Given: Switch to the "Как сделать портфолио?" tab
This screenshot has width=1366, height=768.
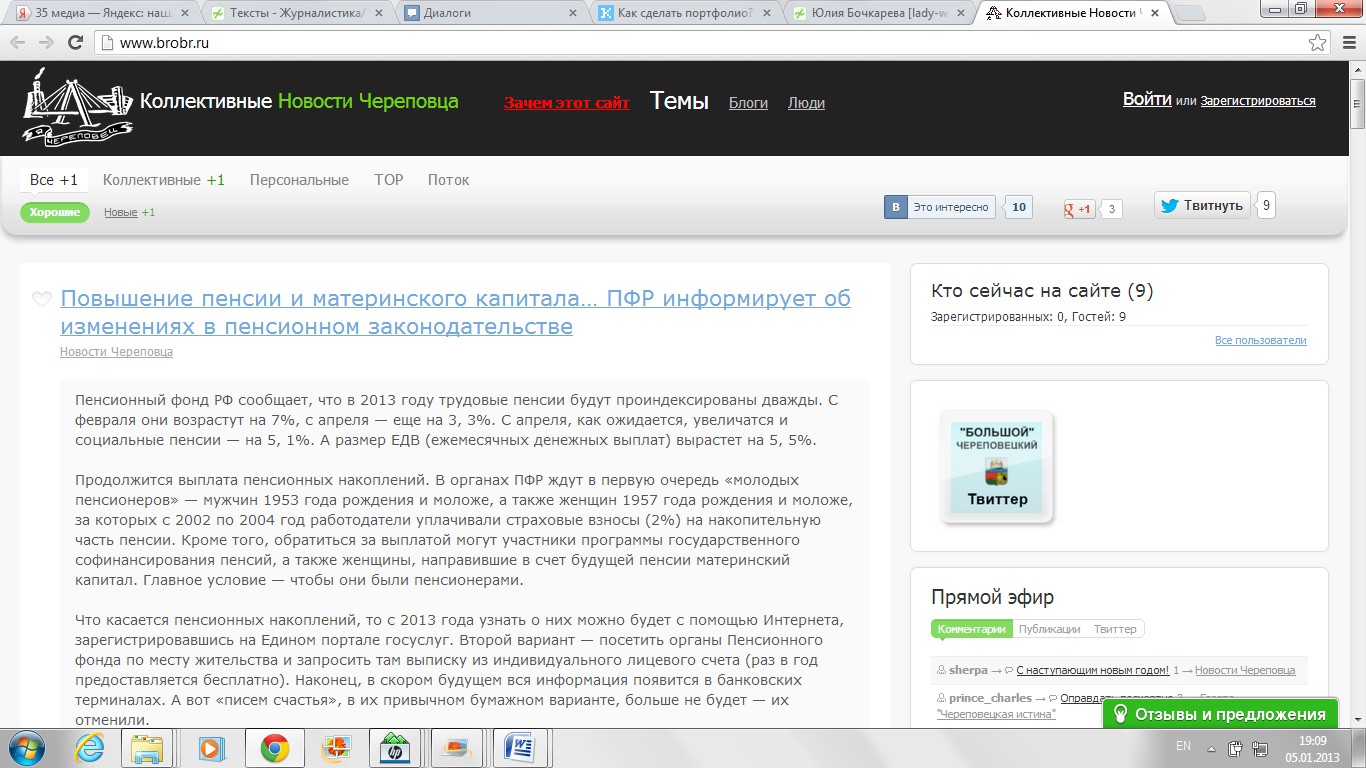Looking at the screenshot, I should pos(683,14).
